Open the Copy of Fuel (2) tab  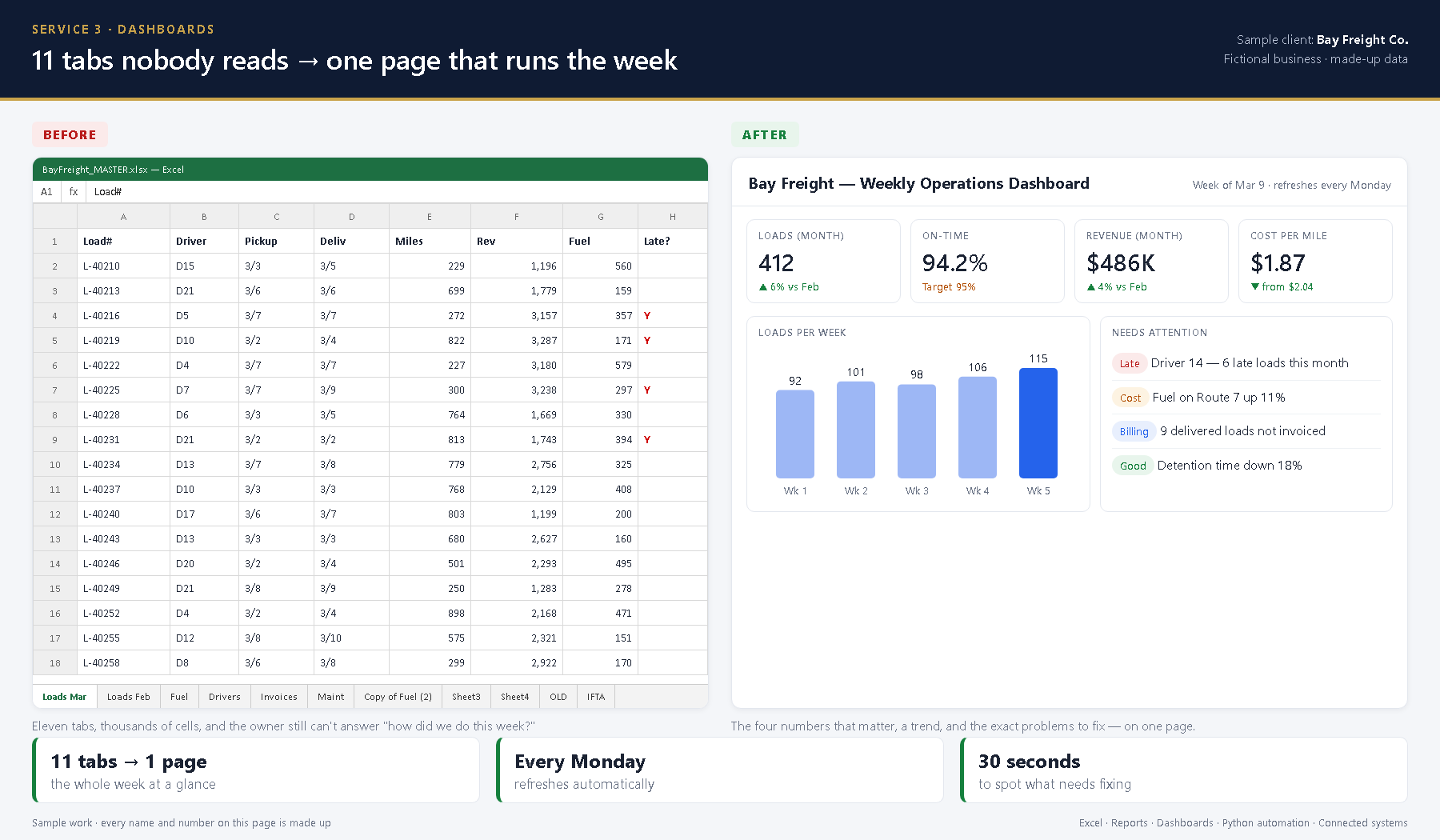click(x=398, y=697)
